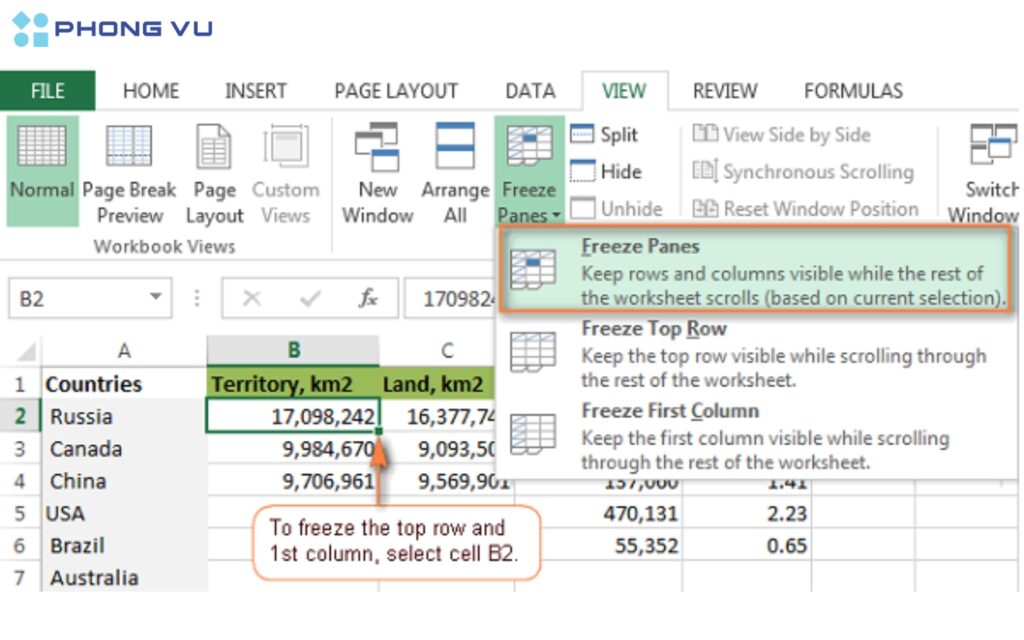1024x640 pixels.
Task: Click cell containing 9,706,961
Action: click(x=293, y=481)
